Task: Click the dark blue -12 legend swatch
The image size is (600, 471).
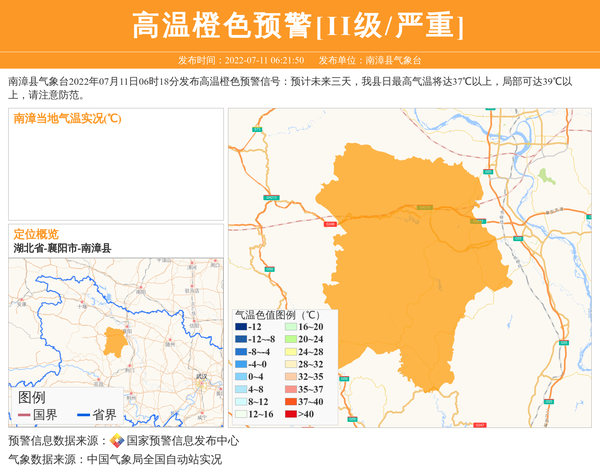Action: [241, 327]
